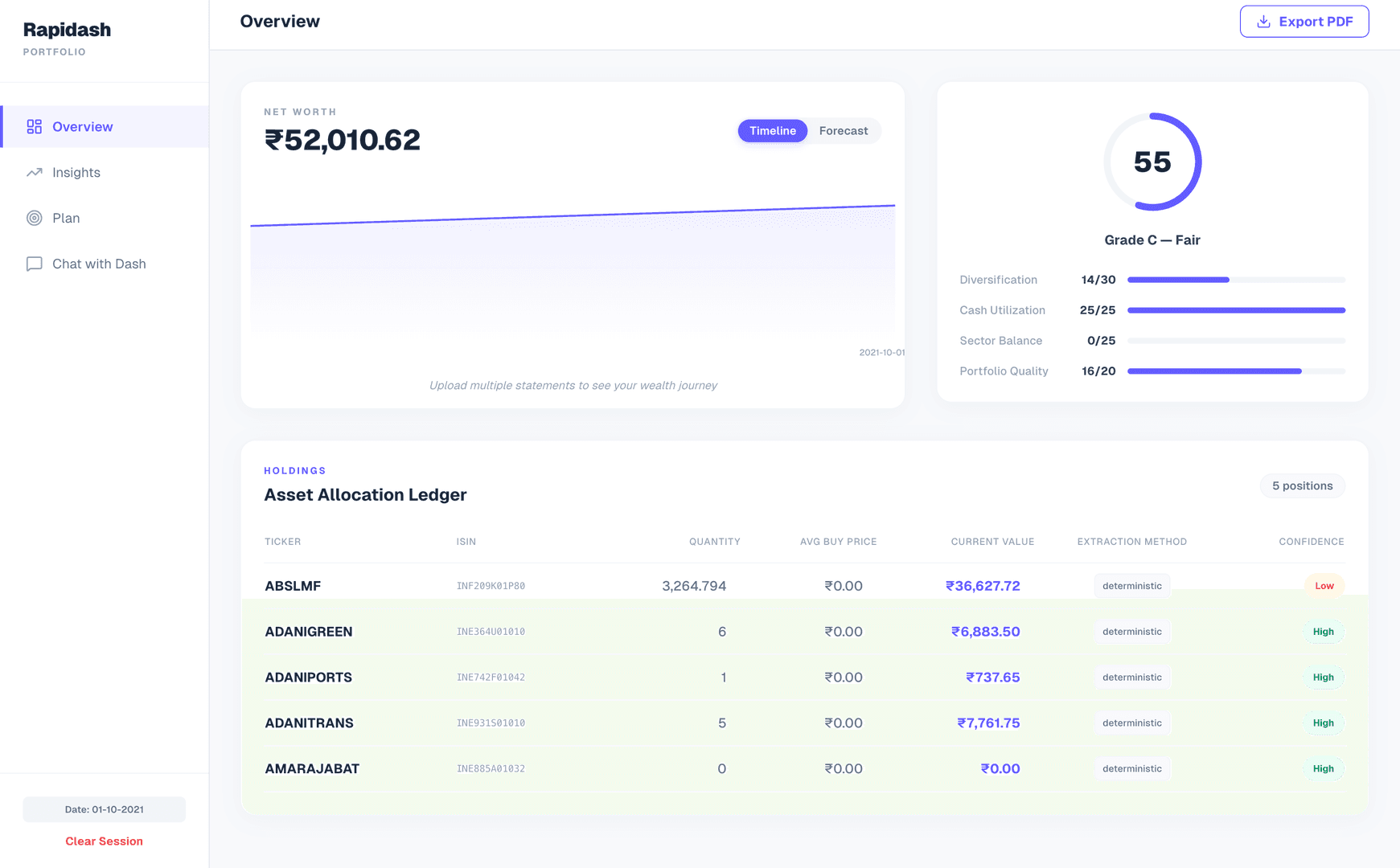The width and height of the screenshot is (1400, 868).
Task: Export the portfolio as PDF
Action: coord(1304,22)
